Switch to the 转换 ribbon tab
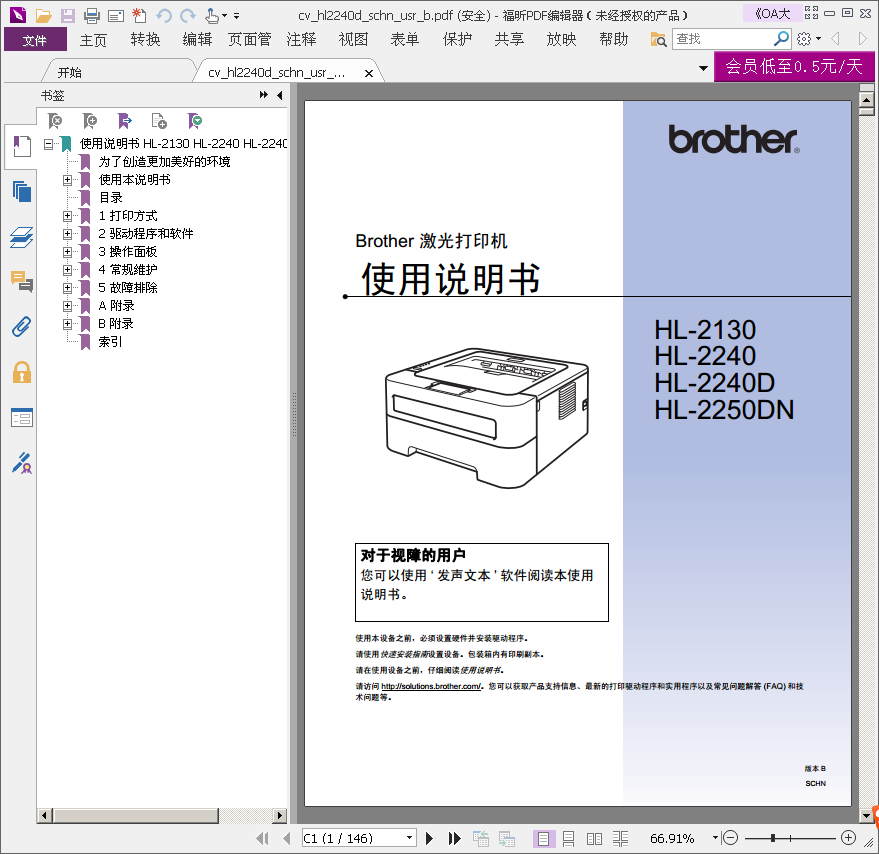 coord(145,40)
